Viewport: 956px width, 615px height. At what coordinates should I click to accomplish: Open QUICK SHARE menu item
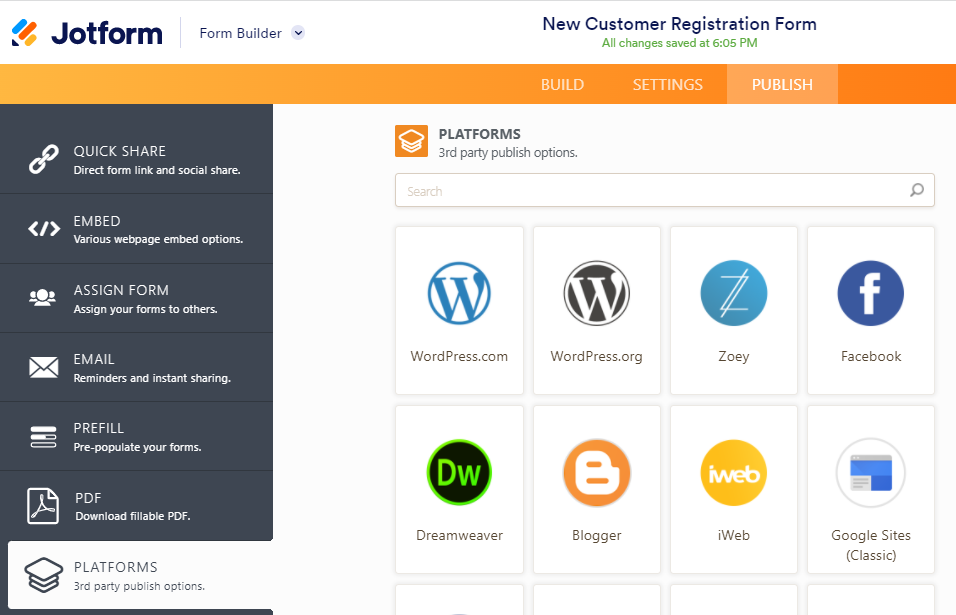[137, 160]
